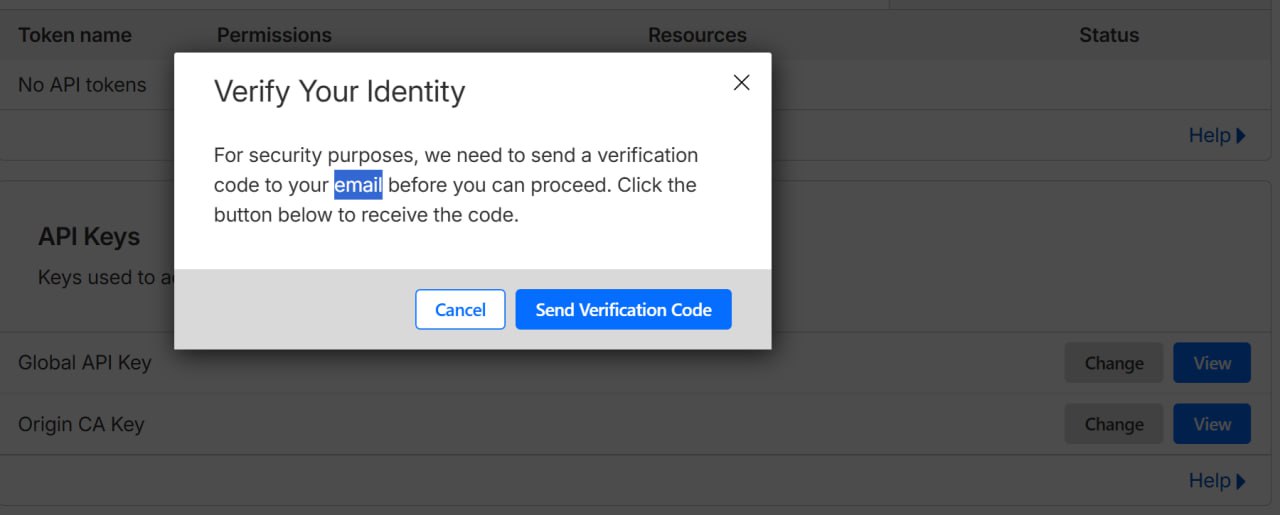Click the "Global API Key" row label

[x=85, y=363]
